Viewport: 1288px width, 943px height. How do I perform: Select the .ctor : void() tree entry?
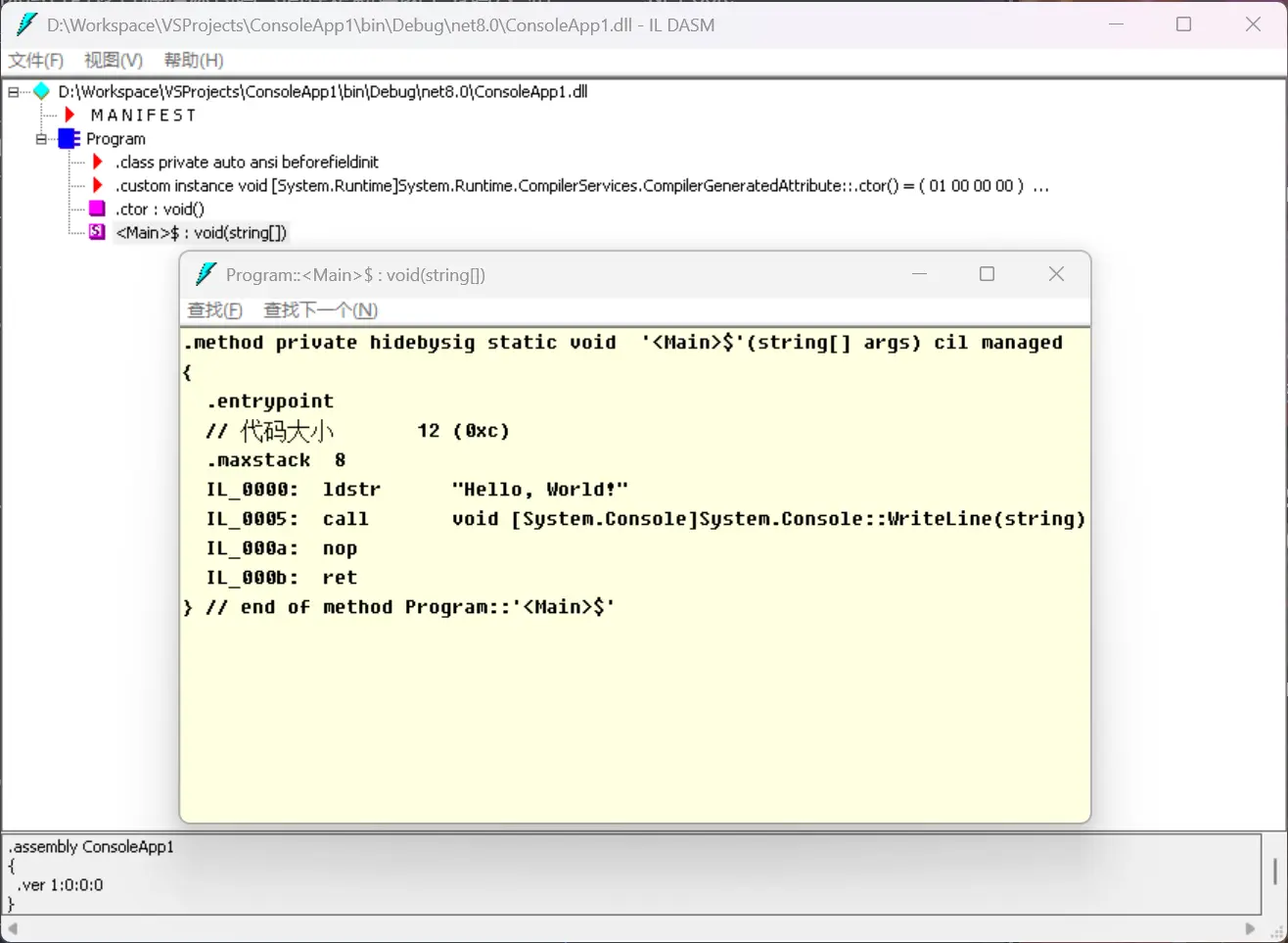click(160, 209)
